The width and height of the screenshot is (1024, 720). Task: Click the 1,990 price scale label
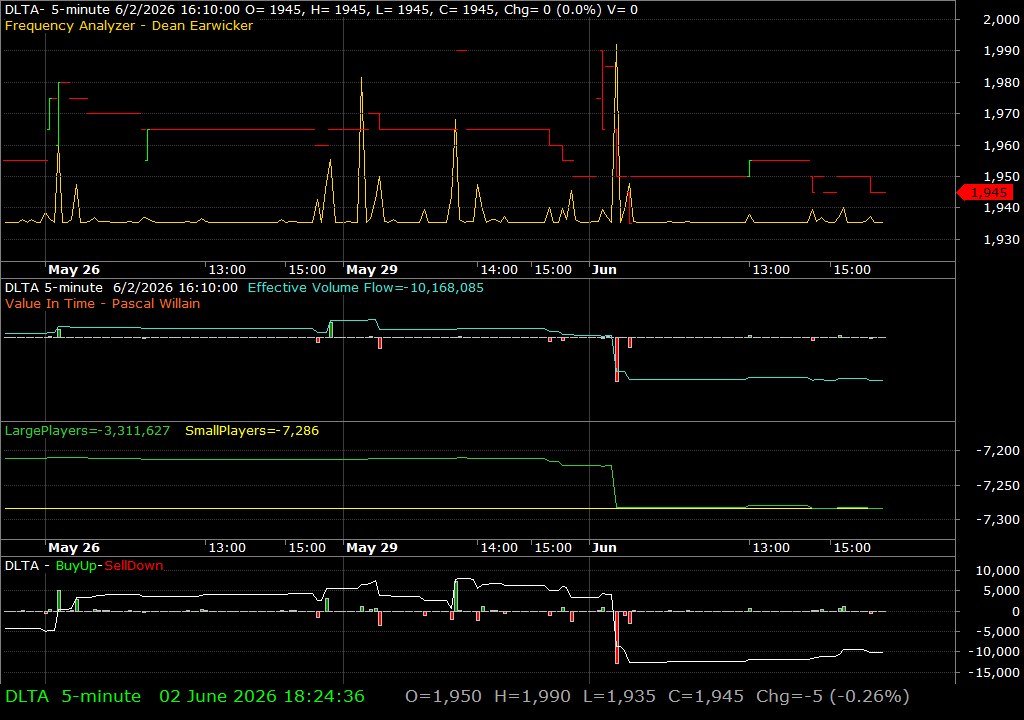(1001, 50)
